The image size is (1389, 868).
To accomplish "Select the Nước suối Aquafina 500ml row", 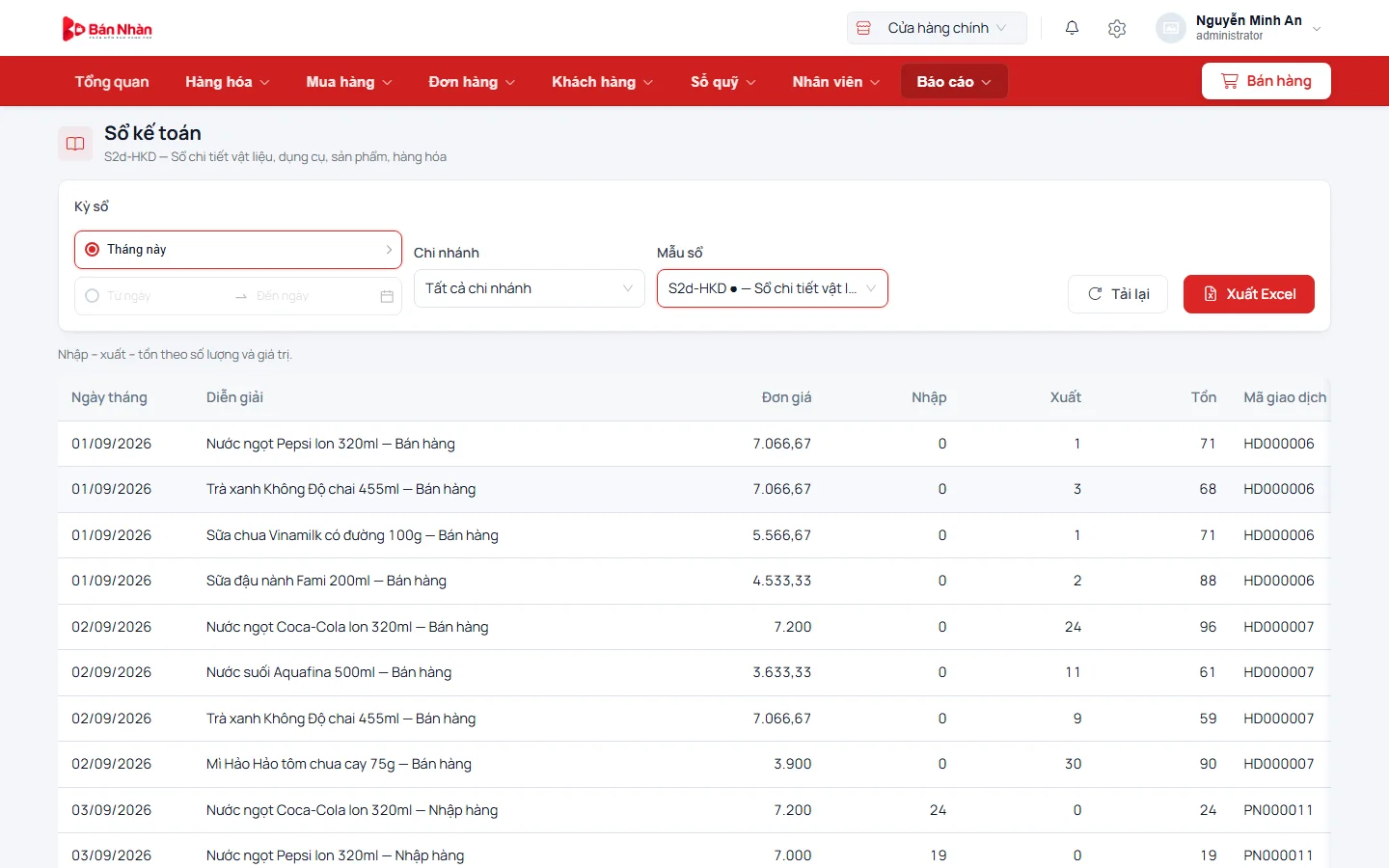I will [694, 672].
